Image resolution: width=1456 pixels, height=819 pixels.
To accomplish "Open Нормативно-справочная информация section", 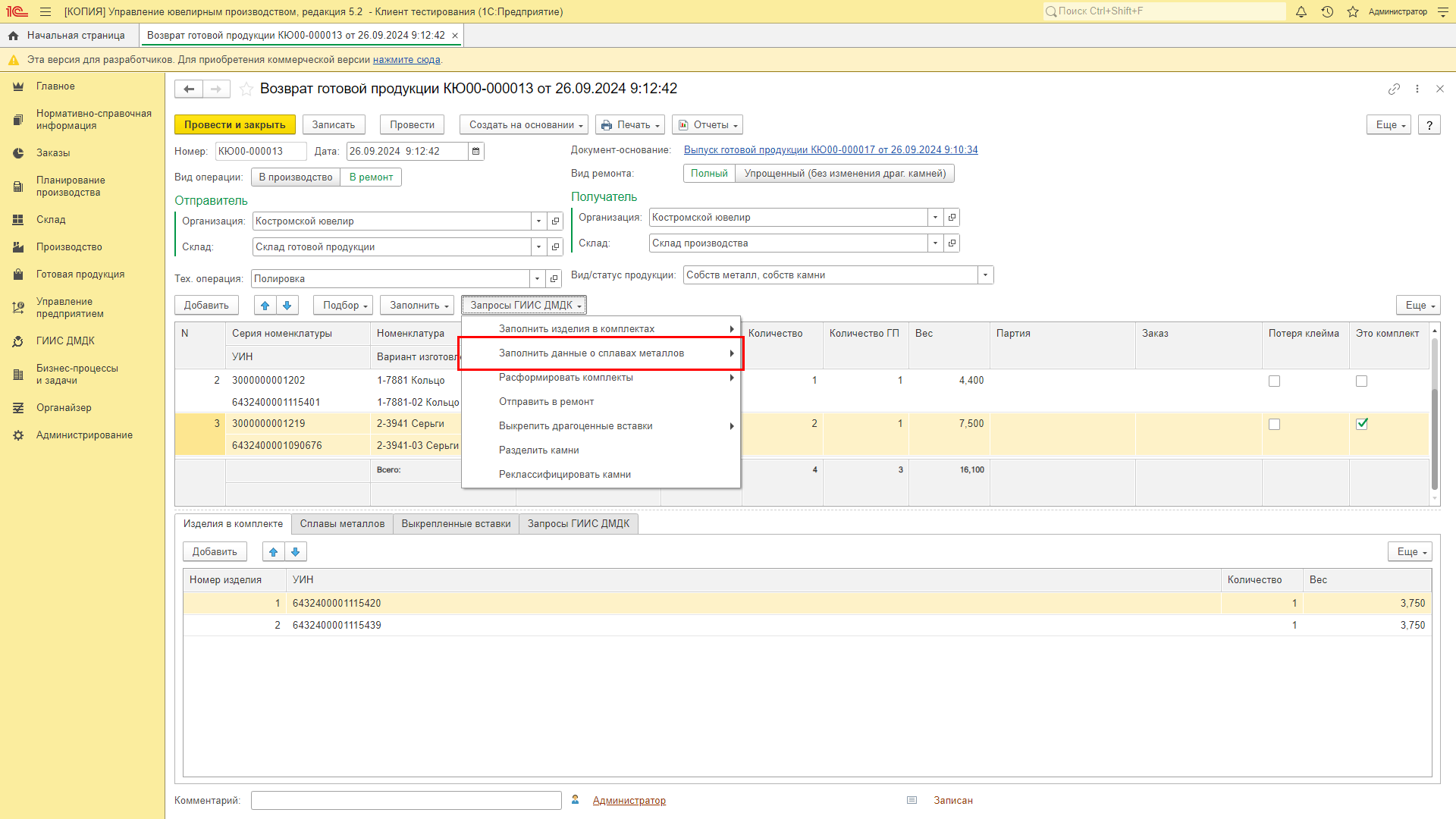I will [93, 120].
